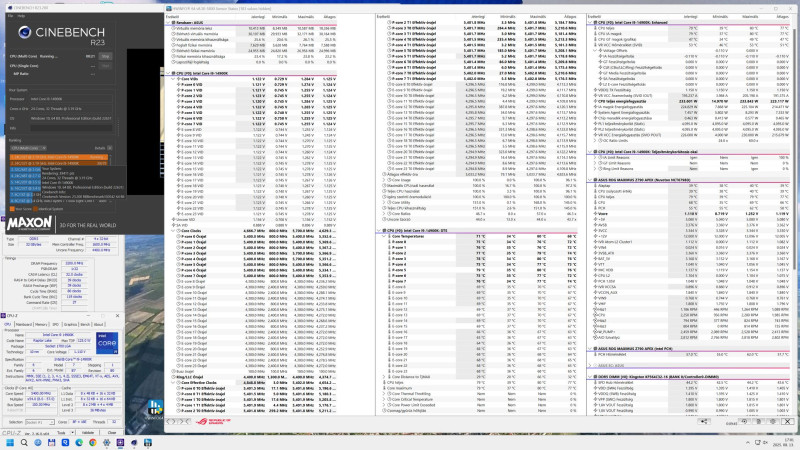Click Intel Core logo in CPU-Z

click(107, 343)
